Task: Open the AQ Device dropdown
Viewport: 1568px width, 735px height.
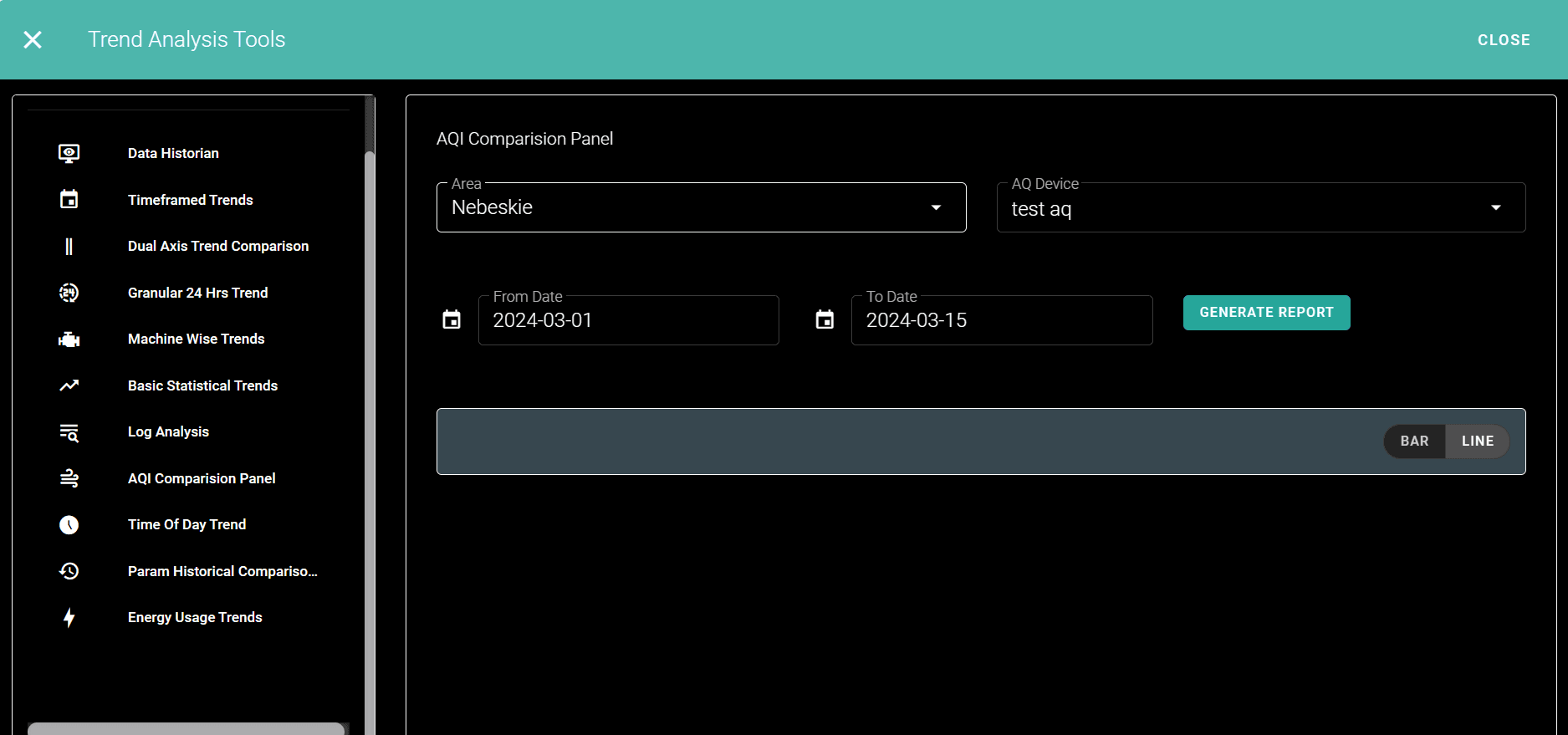Action: pos(1260,208)
